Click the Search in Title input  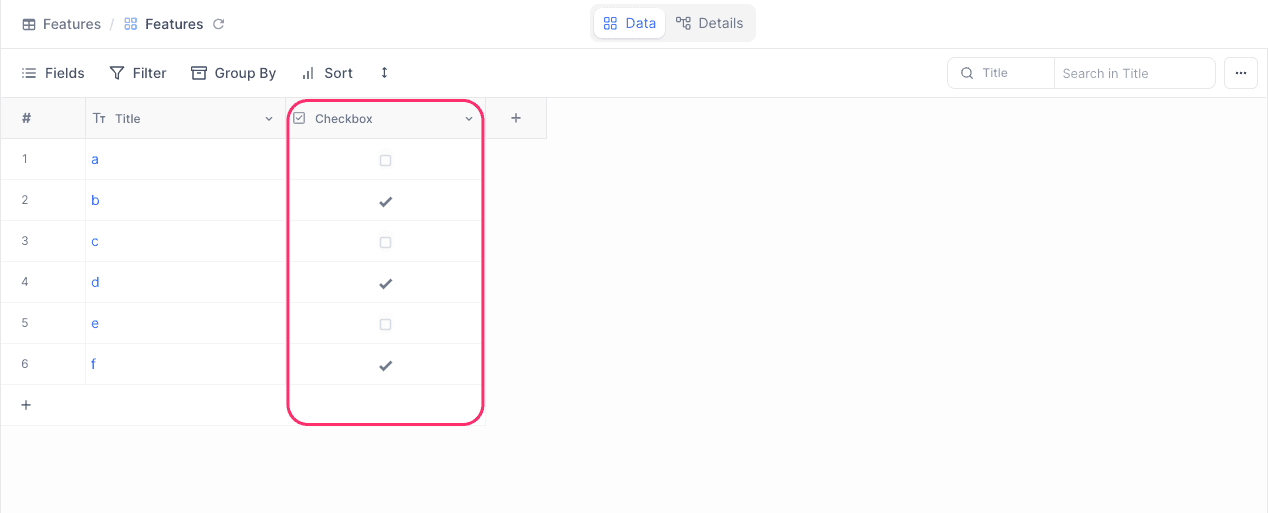coord(1134,73)
